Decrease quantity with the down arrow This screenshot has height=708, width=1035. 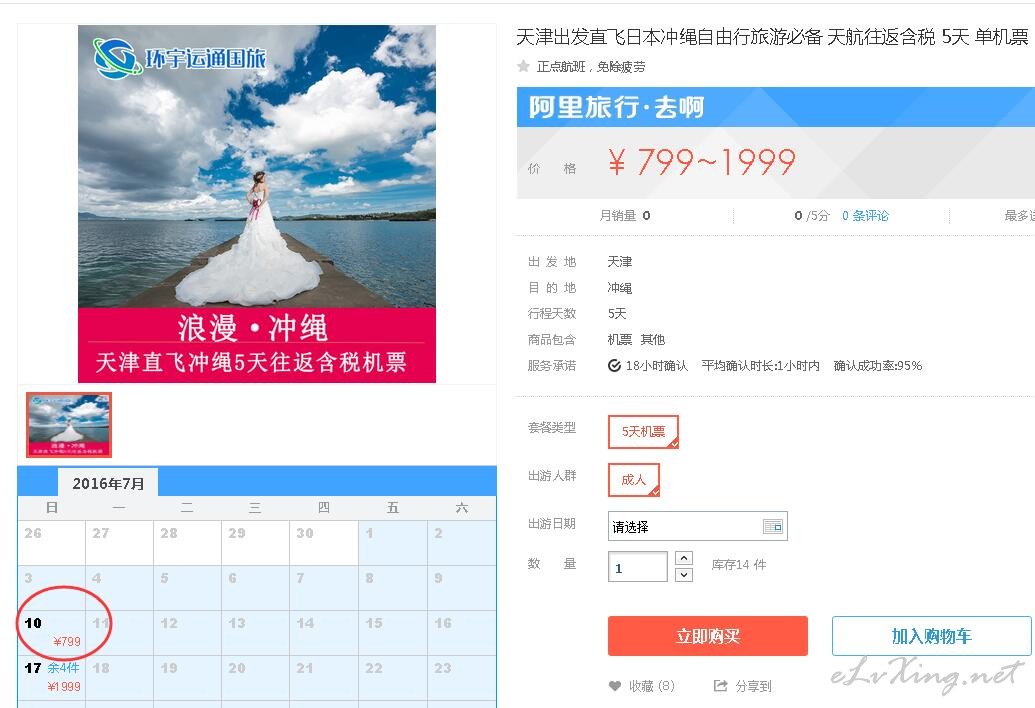(684, 575)
